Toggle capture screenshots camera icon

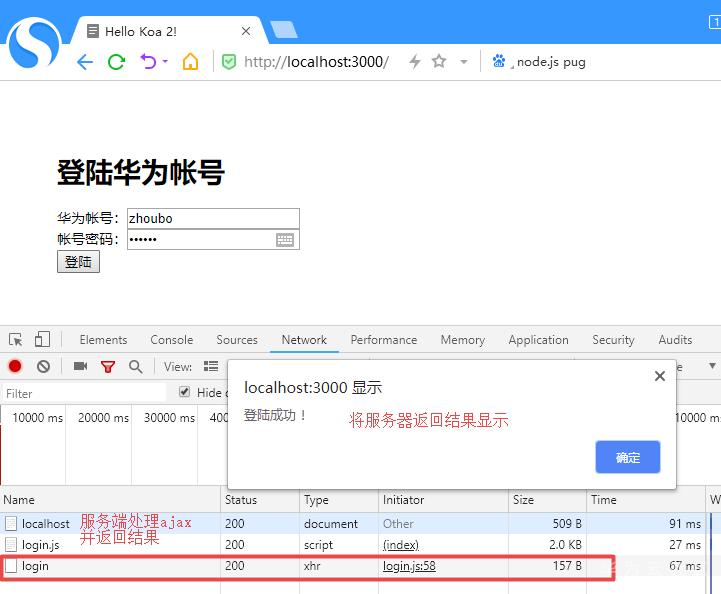pyautogui.click(x=80, y=366)
